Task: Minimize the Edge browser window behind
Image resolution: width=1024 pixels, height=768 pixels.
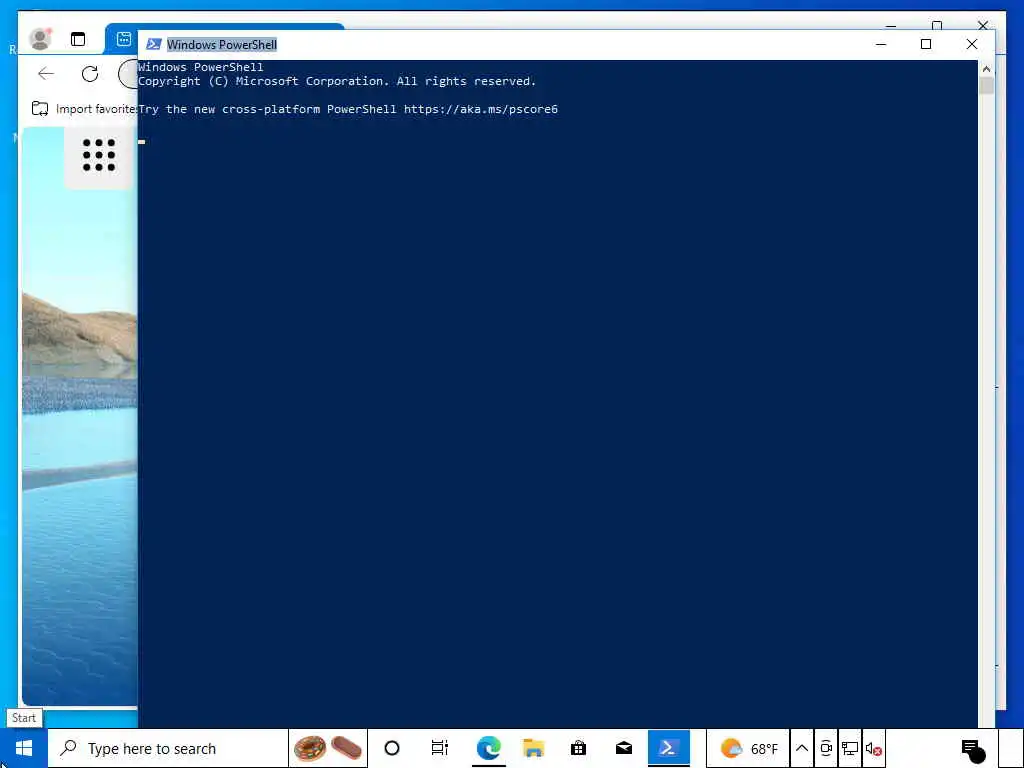Action: (891, 25)
